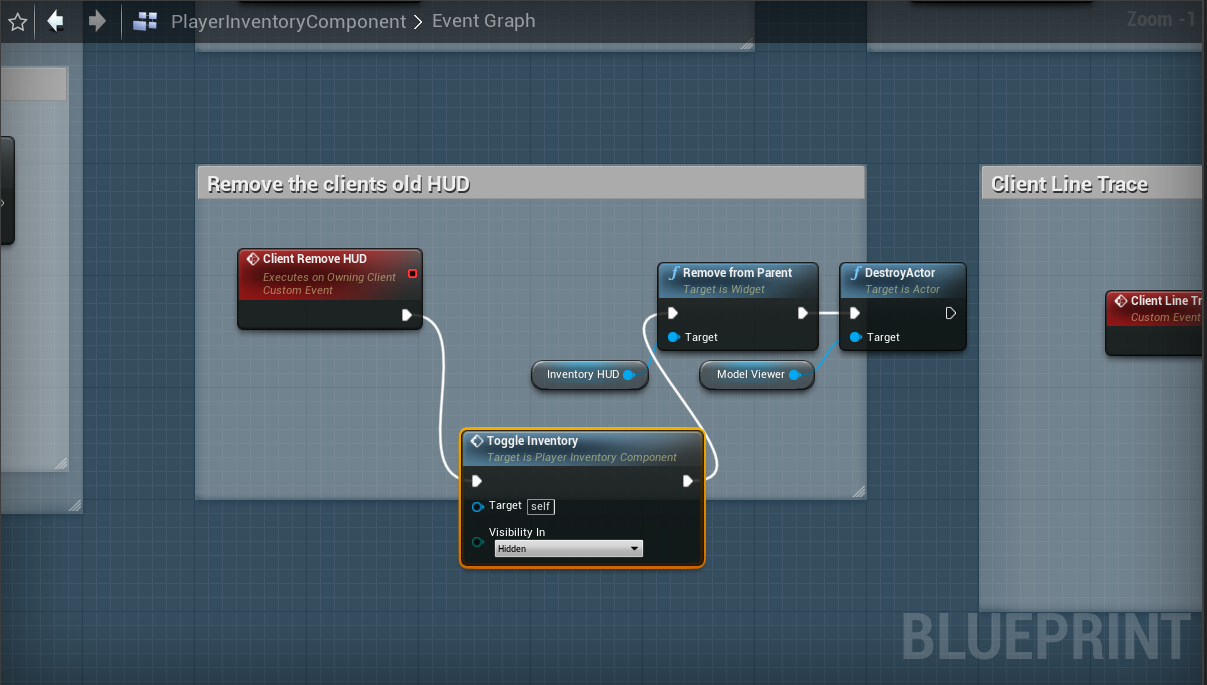Image resolution: width=1207 pixels, height=685 pixels.
Task: Select Model Viewer variable node
Action: pyautogui.click(x=757, y=375)
